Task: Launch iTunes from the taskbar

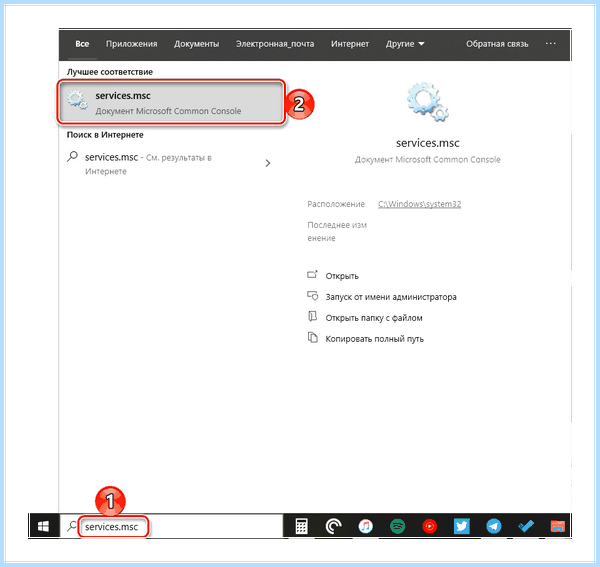Action: tap(365, 526)
